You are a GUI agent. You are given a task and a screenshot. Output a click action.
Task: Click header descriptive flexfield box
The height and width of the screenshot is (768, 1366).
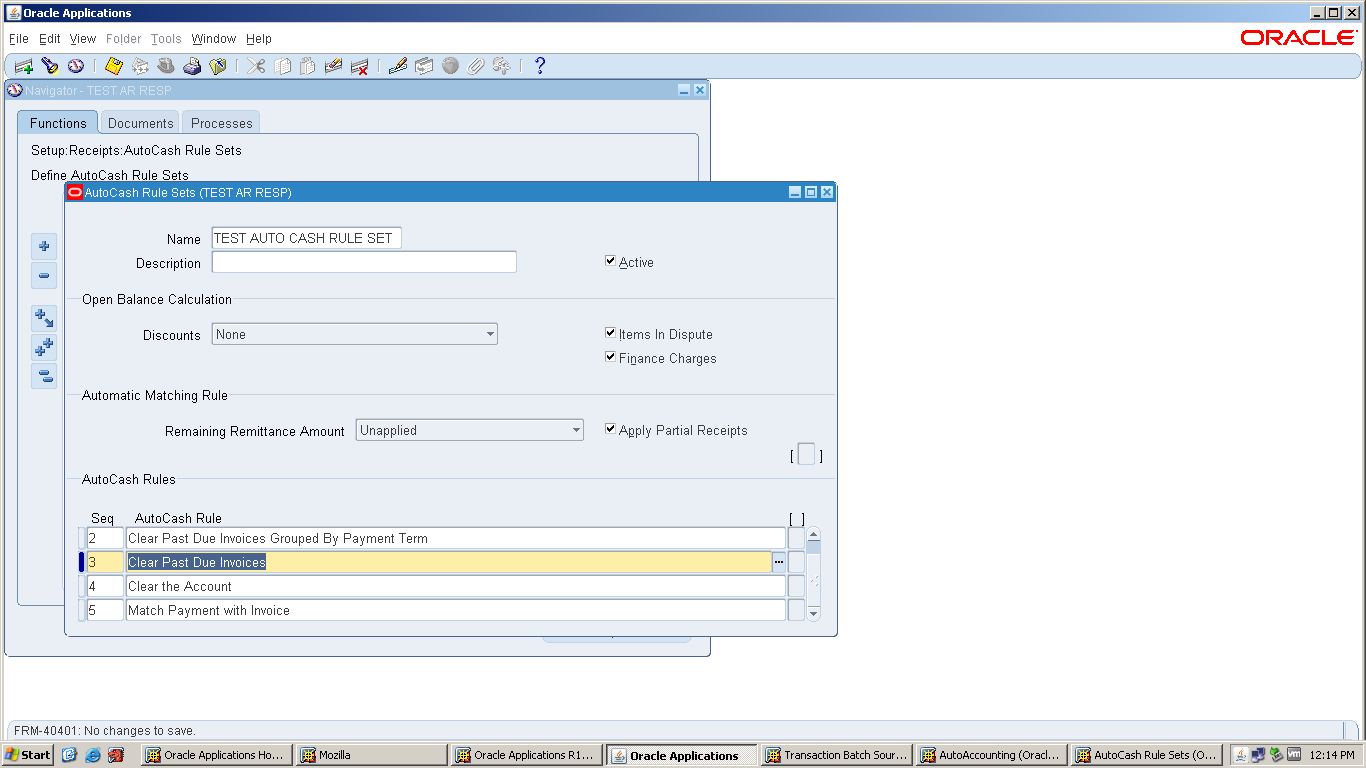pos(806,455)
